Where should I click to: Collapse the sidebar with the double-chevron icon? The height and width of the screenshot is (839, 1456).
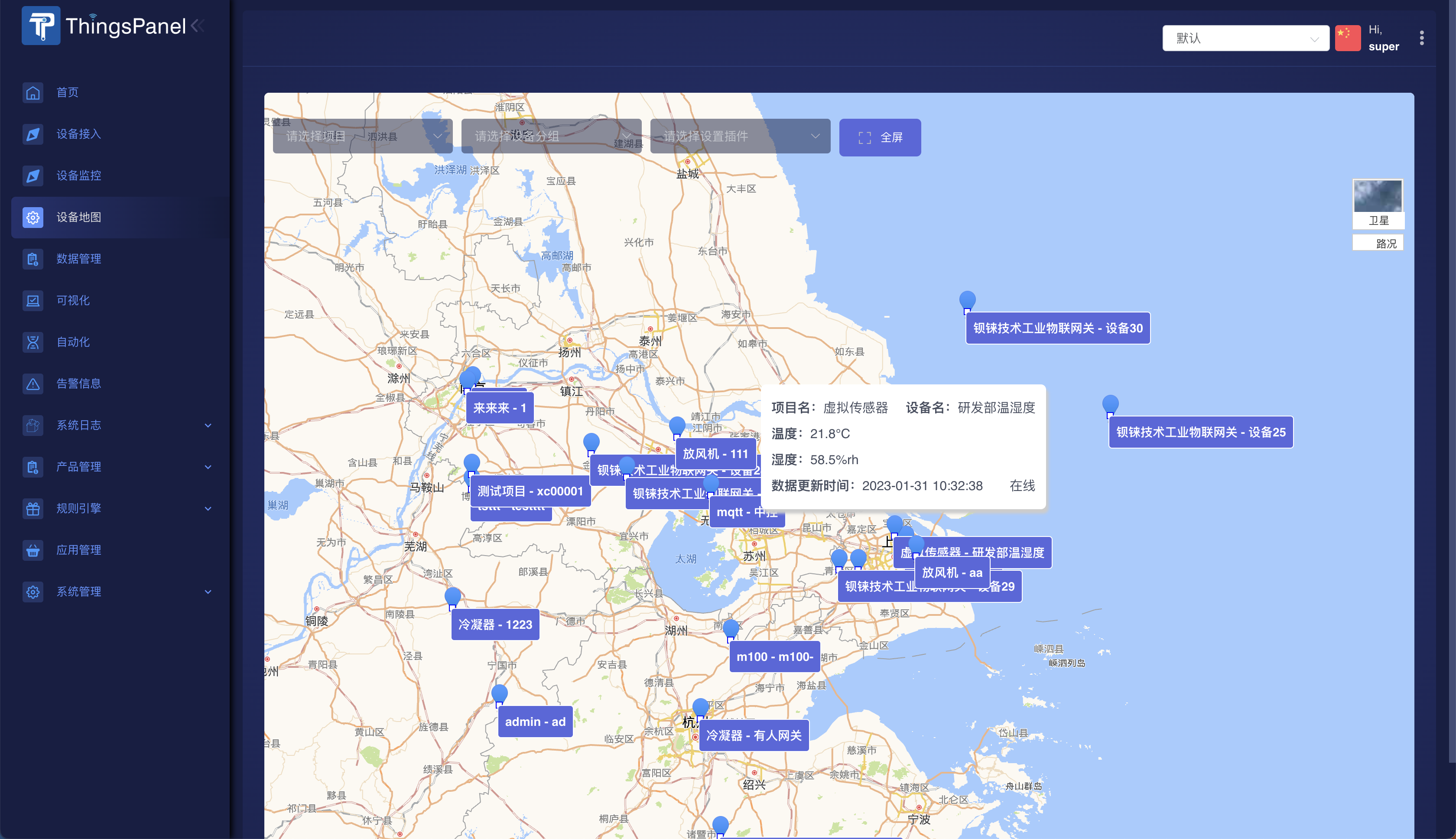[198, 26]
